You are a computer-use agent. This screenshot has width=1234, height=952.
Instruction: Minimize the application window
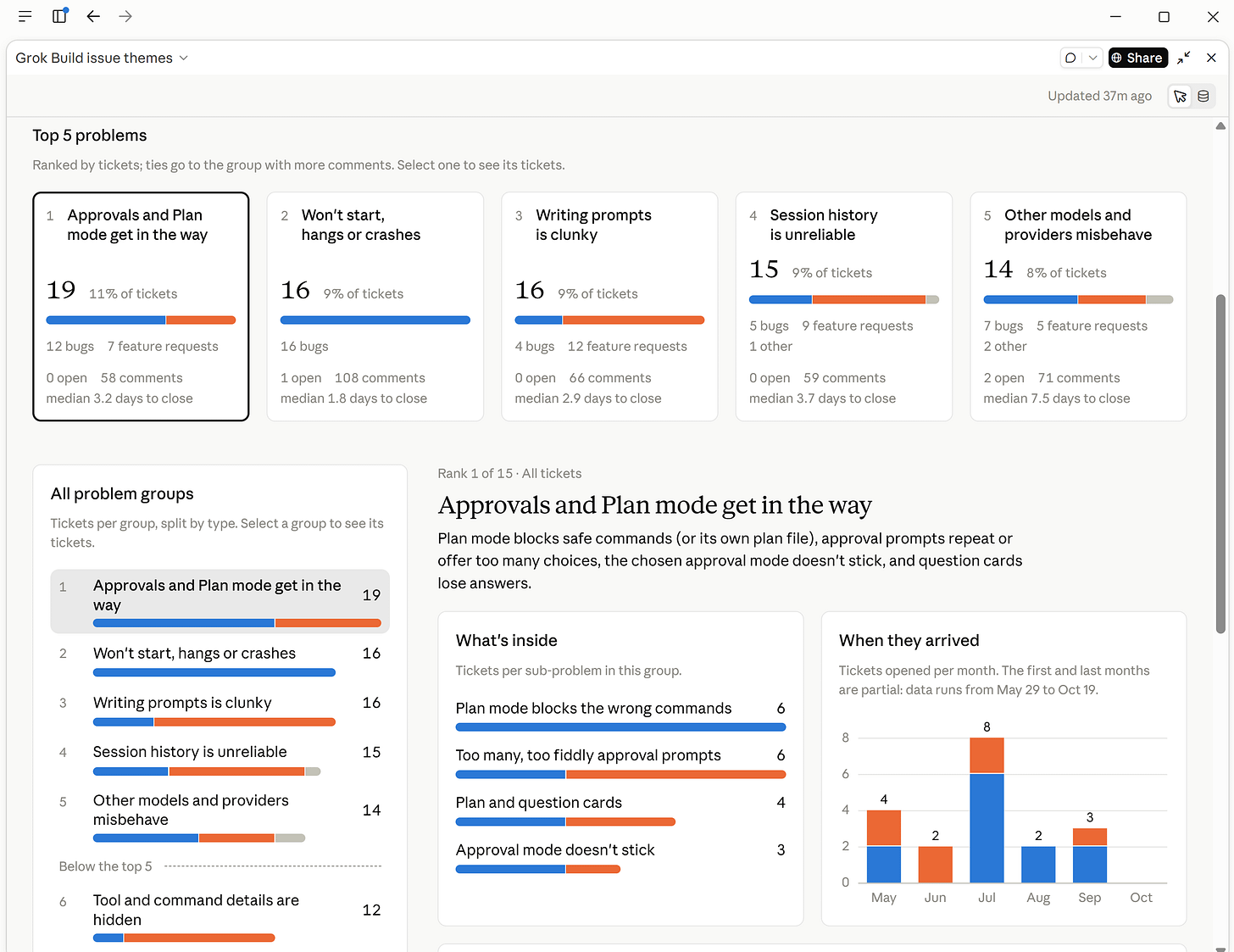pos(1115,16)
